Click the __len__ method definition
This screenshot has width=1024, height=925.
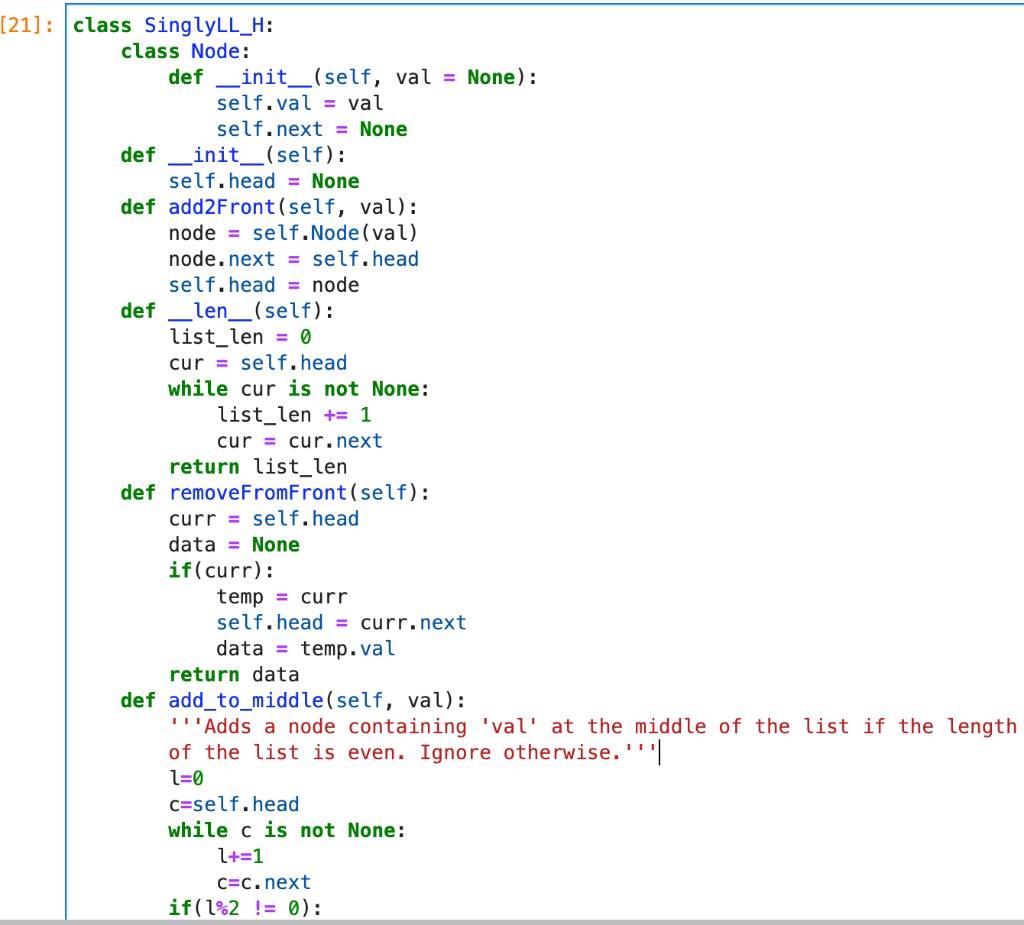click(x=210, y=310)
